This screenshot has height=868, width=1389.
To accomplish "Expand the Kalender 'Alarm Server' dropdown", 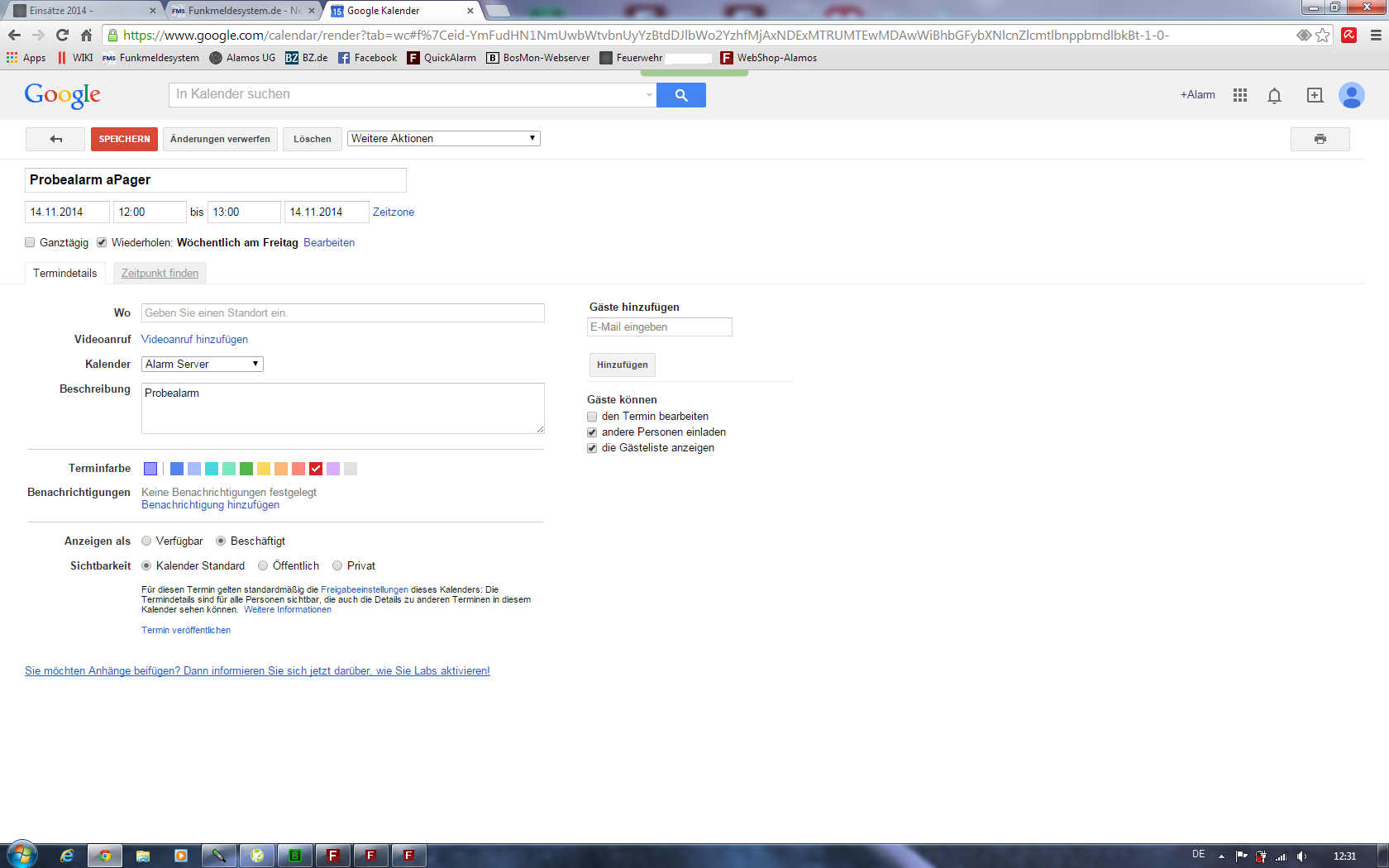I will point(202,364).
